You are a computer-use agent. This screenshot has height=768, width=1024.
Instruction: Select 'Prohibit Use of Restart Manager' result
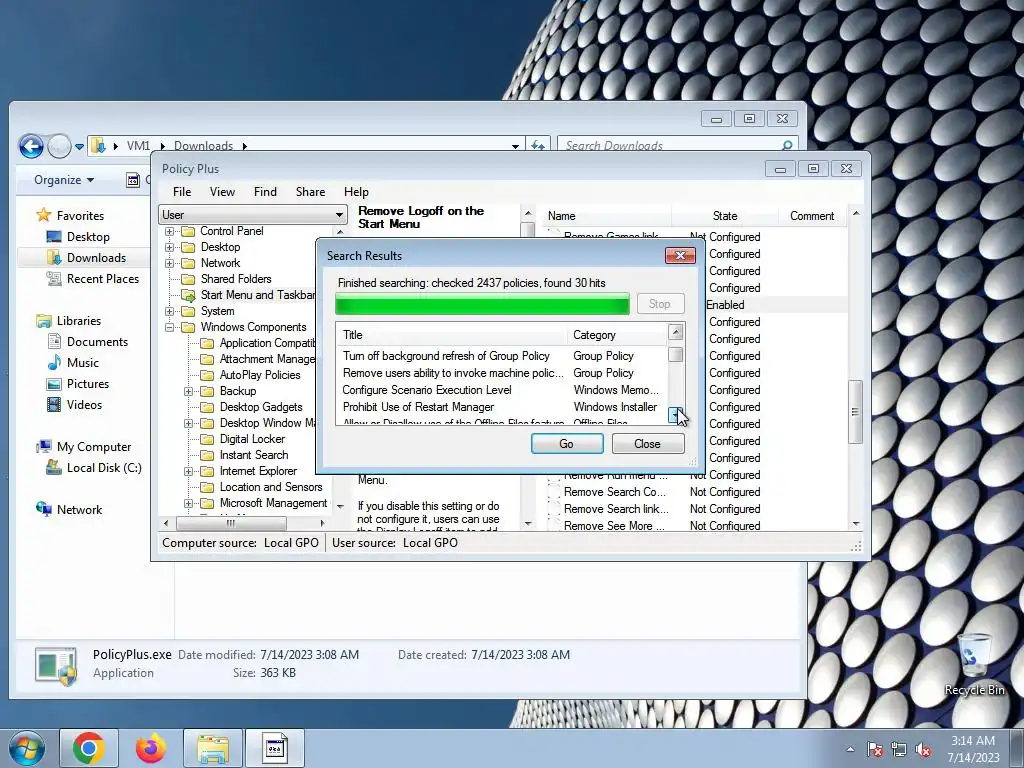418,407
